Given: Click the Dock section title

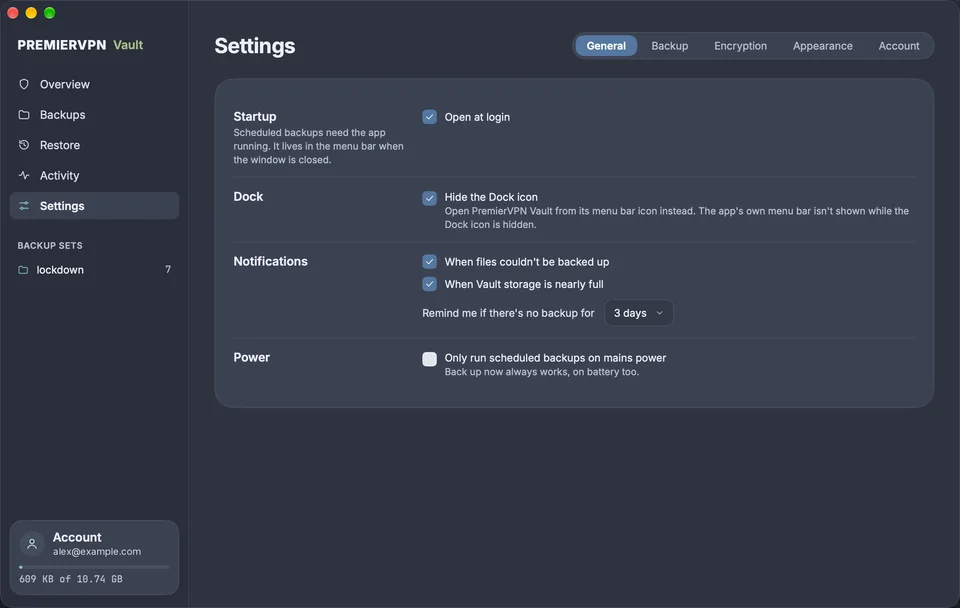Looking at the screenshot, I should tap(248, 197).
